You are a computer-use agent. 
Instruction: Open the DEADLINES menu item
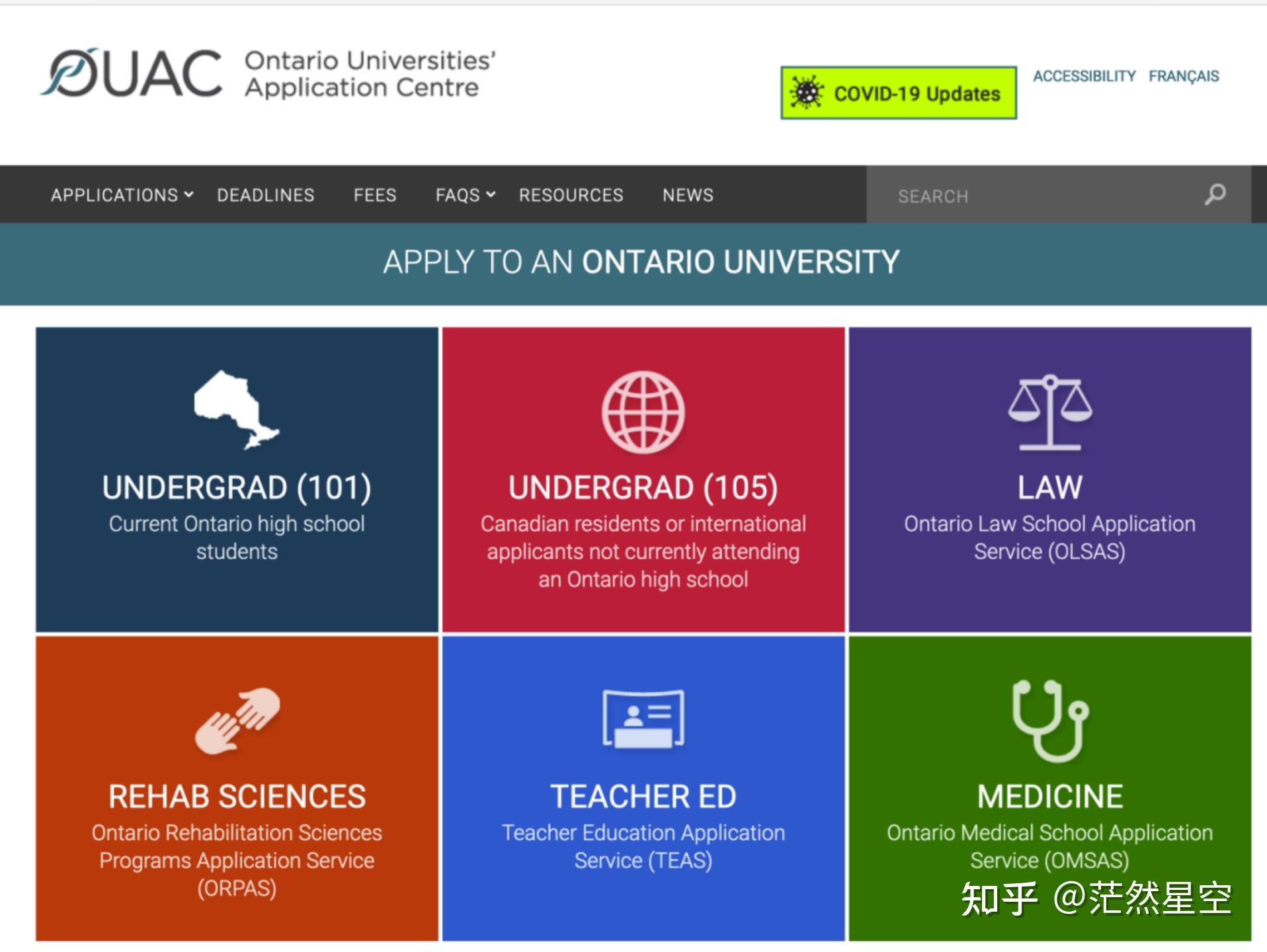pyautogui.click(x=265, y=194)
